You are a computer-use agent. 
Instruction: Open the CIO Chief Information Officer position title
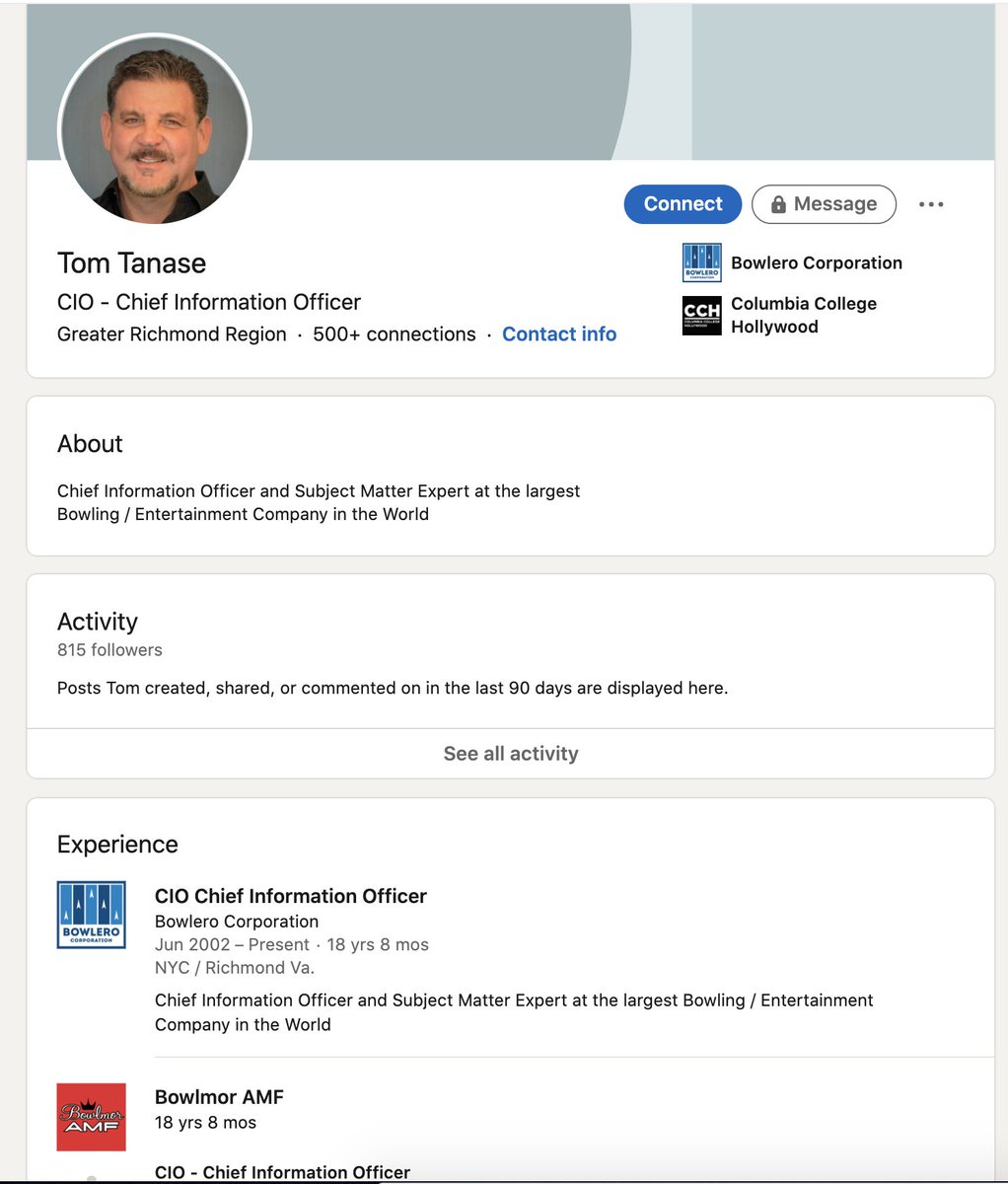click(291, 896)
